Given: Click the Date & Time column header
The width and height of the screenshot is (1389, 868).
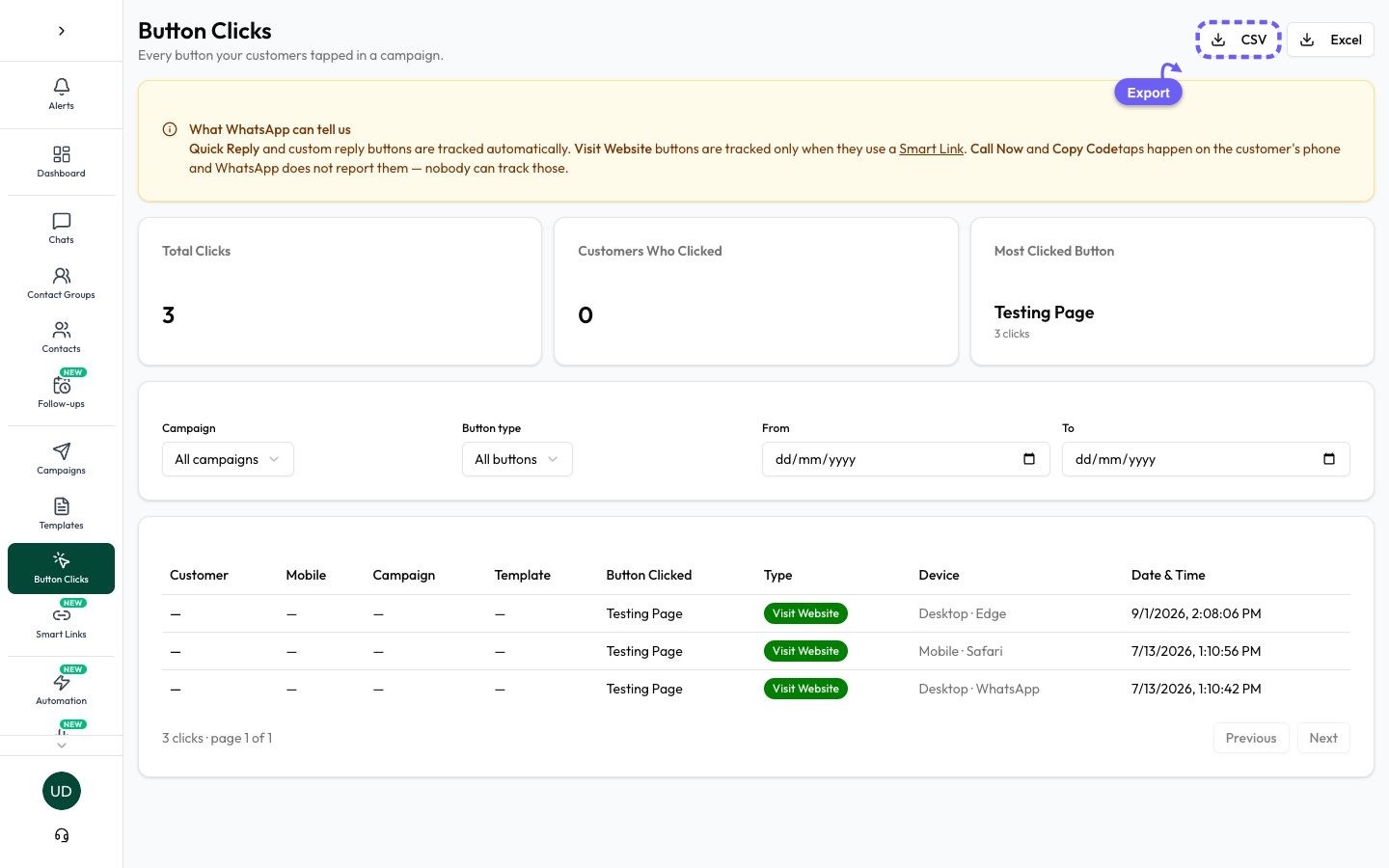Looking at the screenshot, I should pos(1168,575).
